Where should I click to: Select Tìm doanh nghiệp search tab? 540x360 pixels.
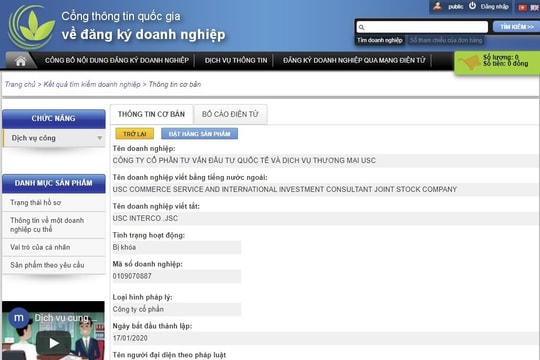click(380, 40)
